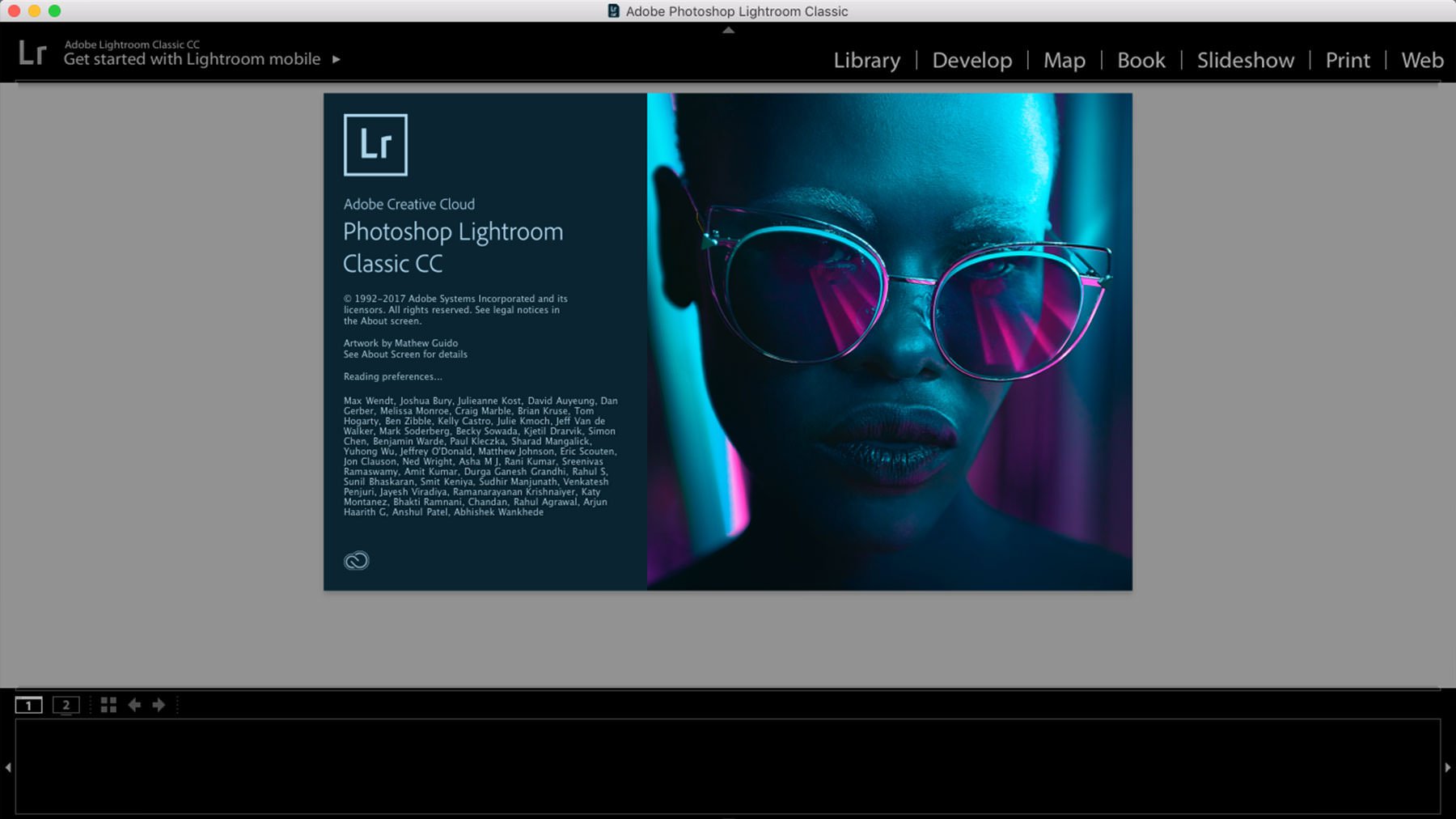Open the Library module
Viewport: 1456px width, 819px height.
point(866,61)
